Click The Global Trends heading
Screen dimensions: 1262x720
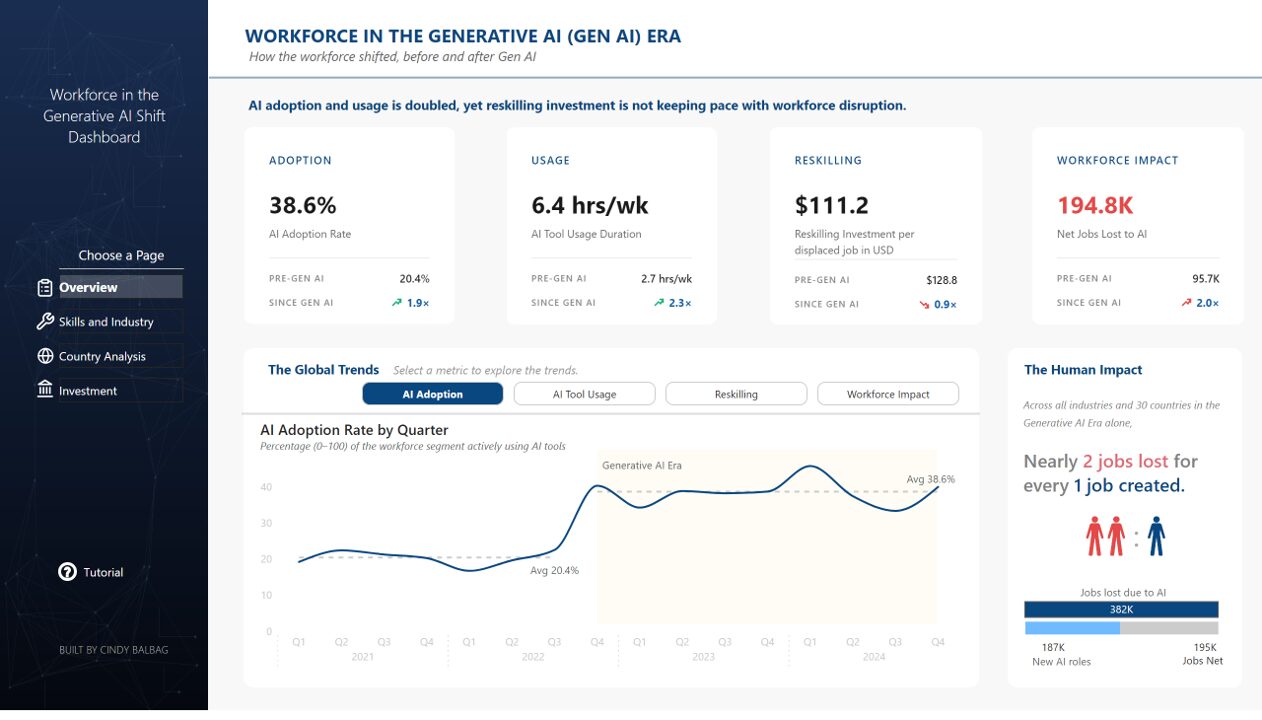click(x=323, y=370)
